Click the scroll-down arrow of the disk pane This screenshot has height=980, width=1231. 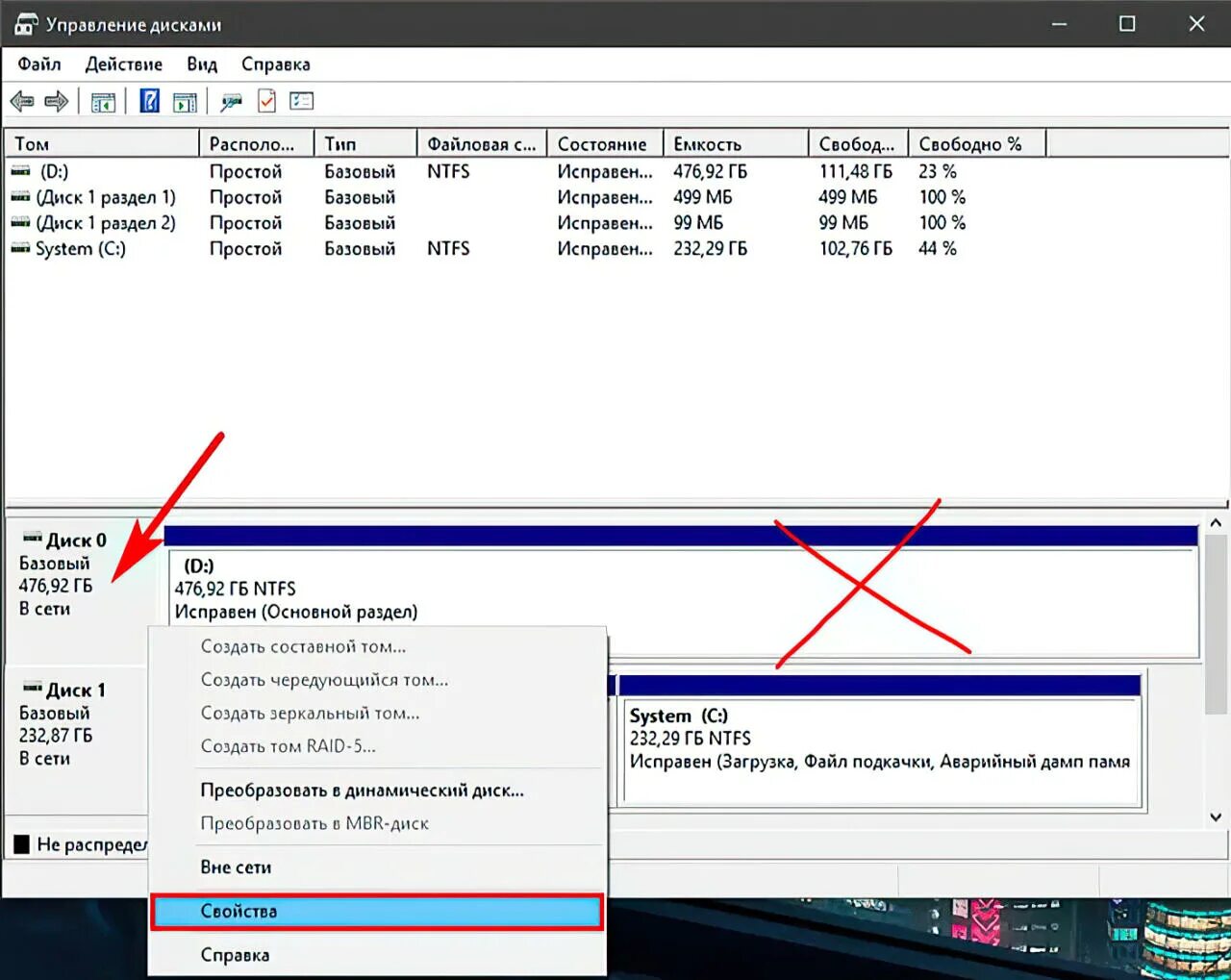click(x=1216, y=817)
